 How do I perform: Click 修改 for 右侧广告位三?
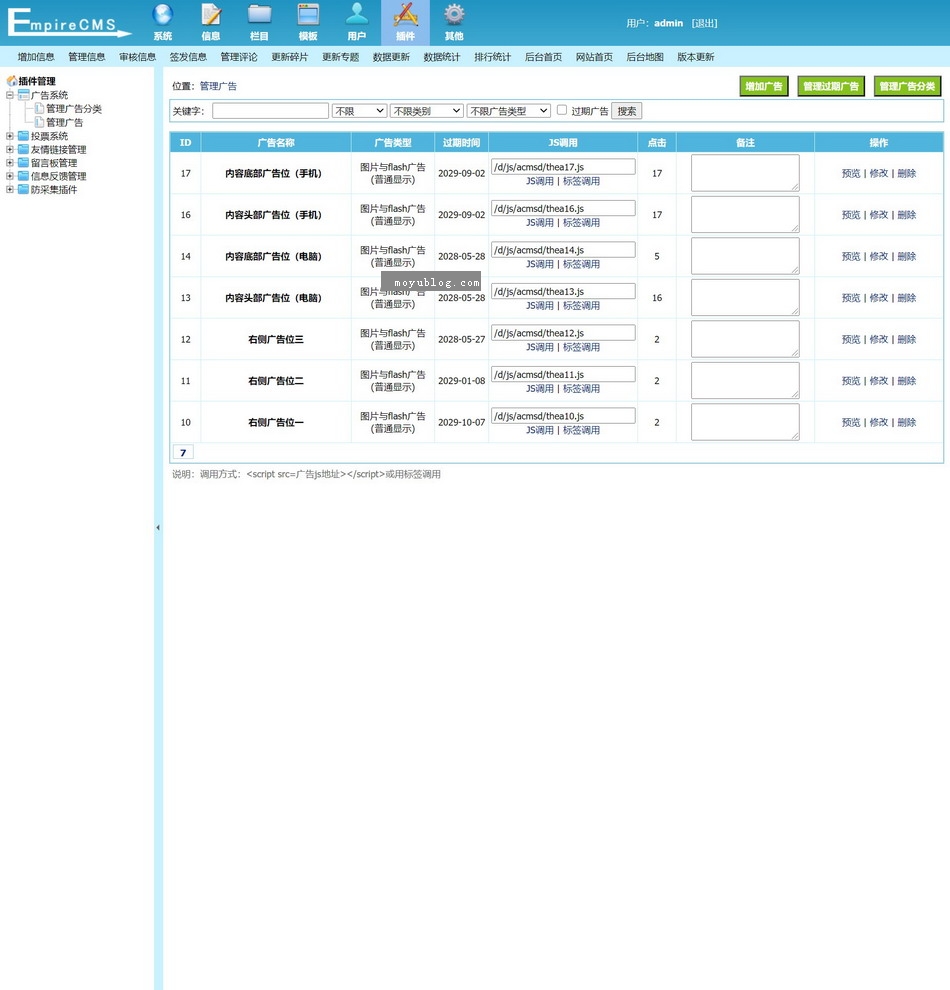pyautogui.click(x=879, y=339)
